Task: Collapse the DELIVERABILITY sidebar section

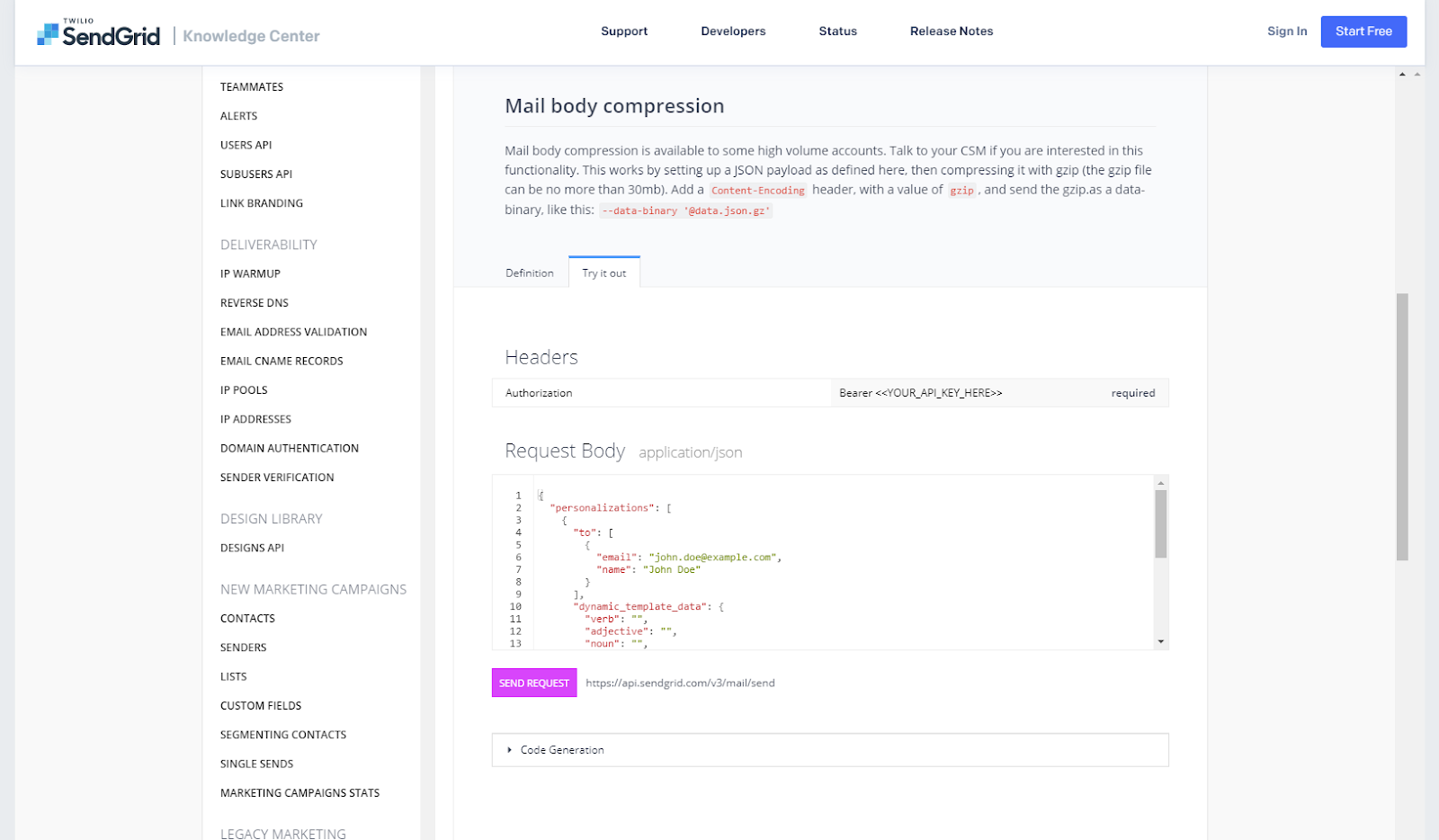Action: [x=268, y=244]
